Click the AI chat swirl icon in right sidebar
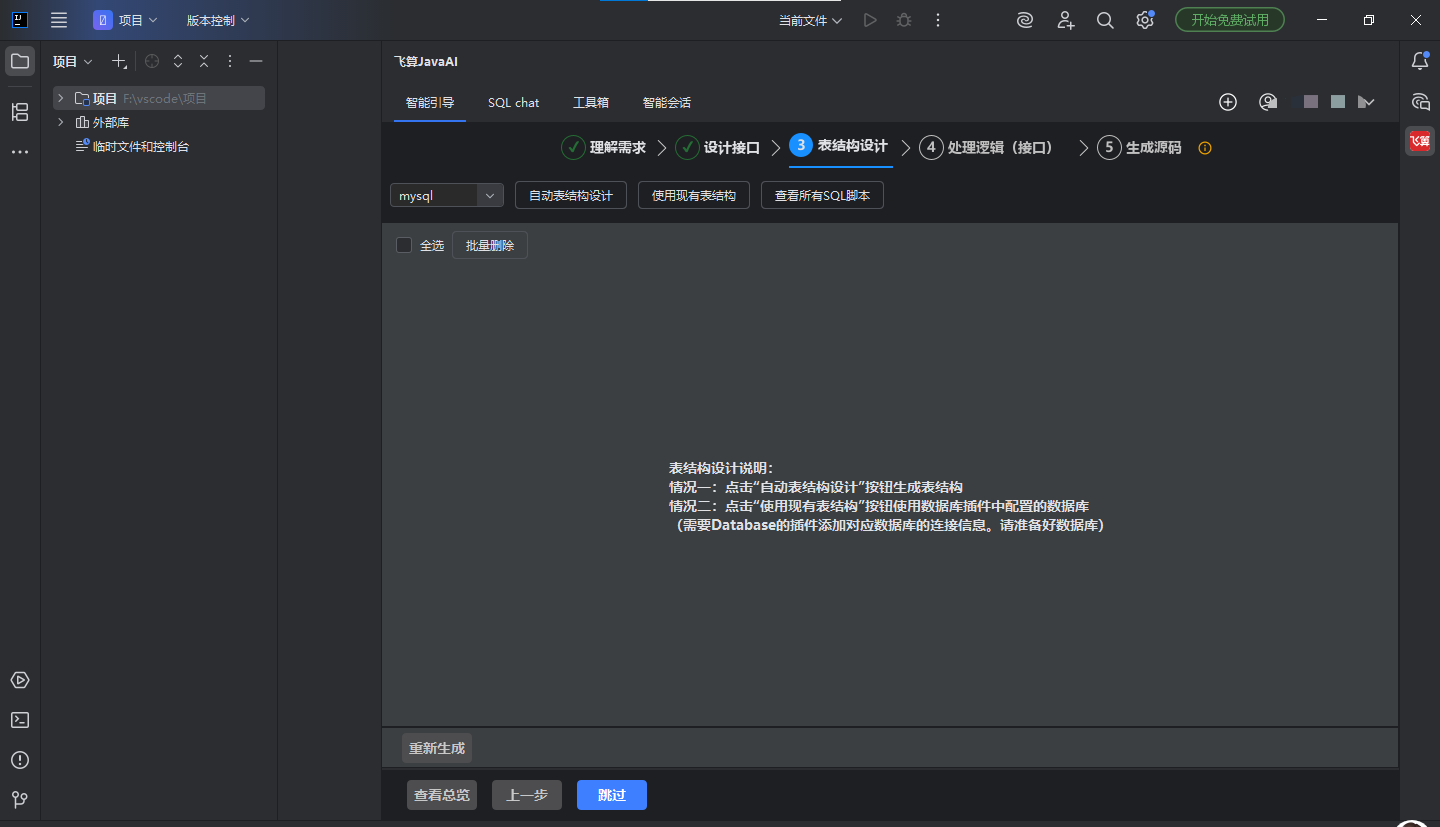This screenshot has height=827, width=1440. [x=1420, y=101]
